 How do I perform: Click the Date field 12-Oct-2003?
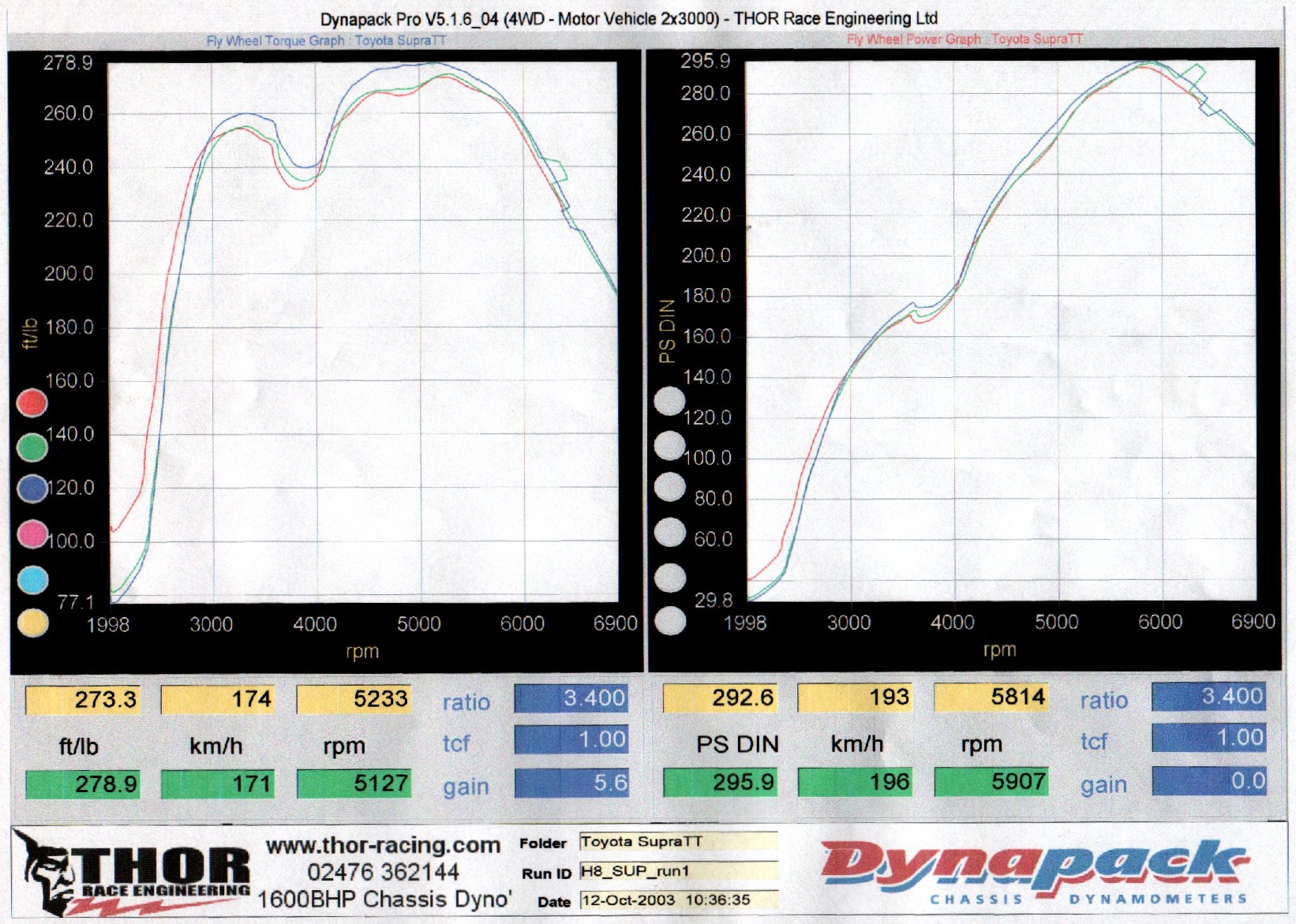[679, 900]
